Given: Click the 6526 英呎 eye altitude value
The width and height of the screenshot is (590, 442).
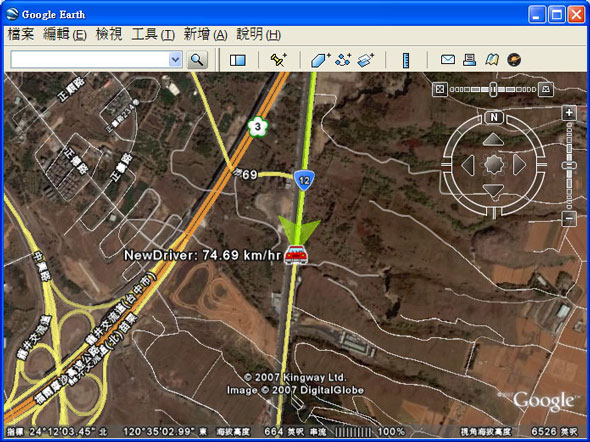Looking at the screenshot, I should coord(554,432).
